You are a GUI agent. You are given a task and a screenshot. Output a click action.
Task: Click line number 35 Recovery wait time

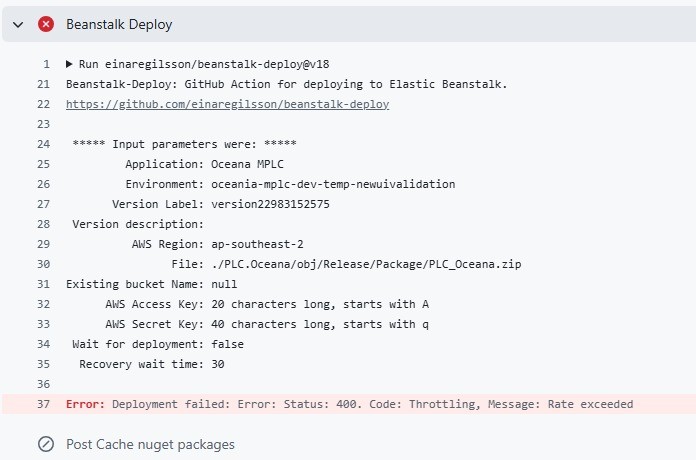tap(44, 364)
